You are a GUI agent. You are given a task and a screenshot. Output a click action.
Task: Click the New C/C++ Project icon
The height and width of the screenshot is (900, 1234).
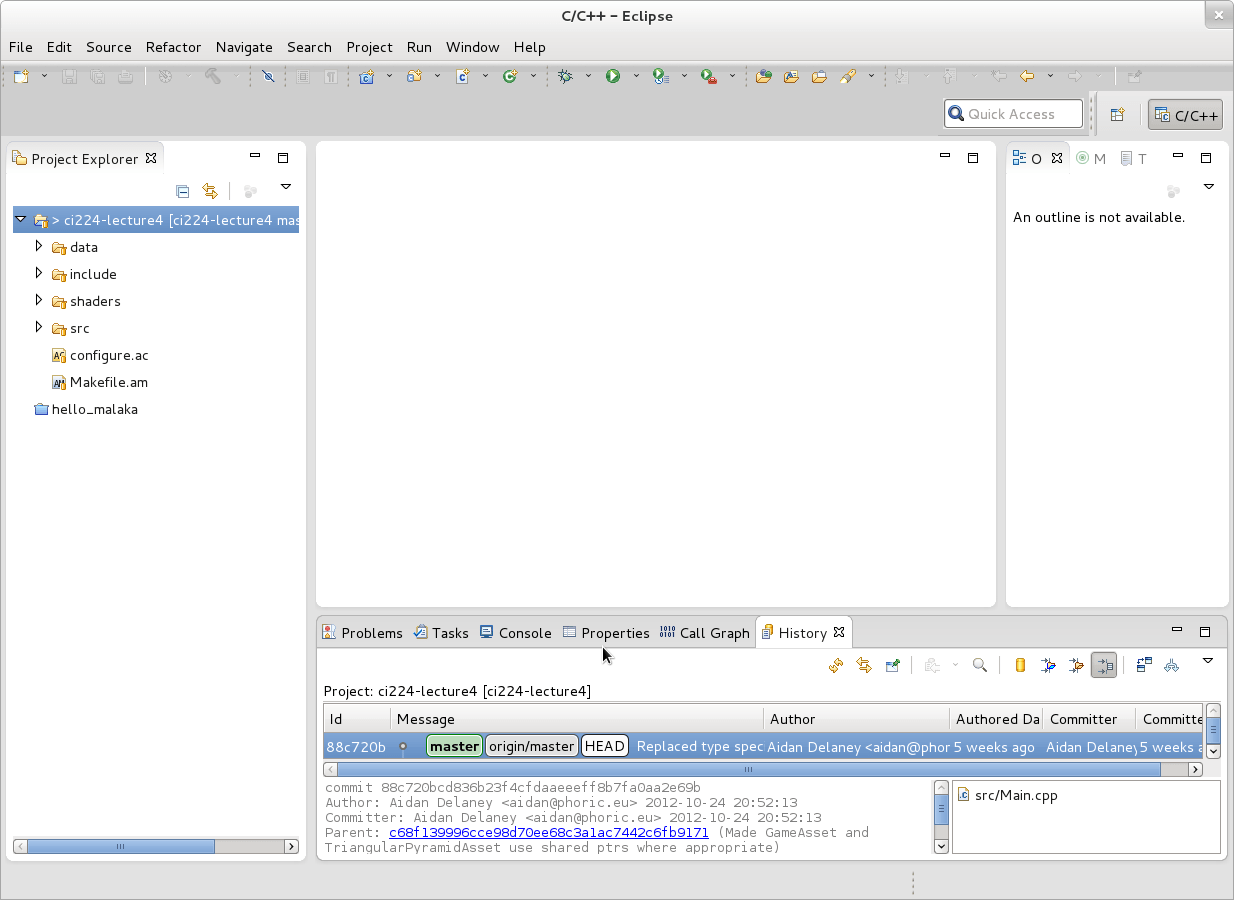[x=366, y=76]
